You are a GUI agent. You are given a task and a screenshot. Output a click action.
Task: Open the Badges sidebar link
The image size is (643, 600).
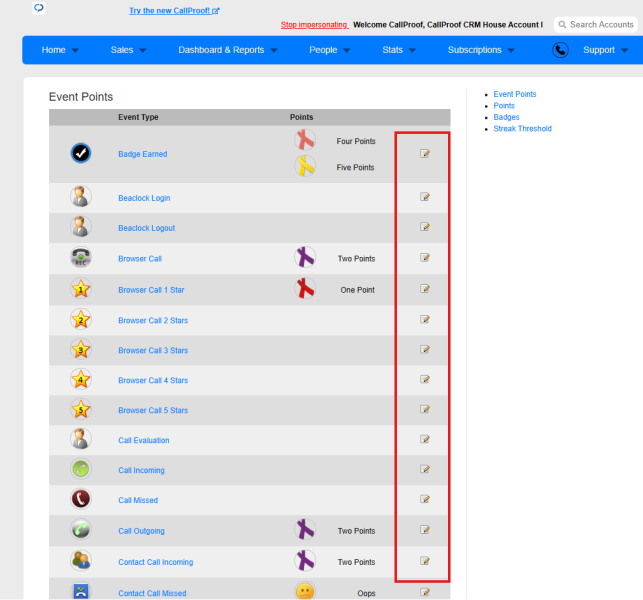tap(506, 117)
